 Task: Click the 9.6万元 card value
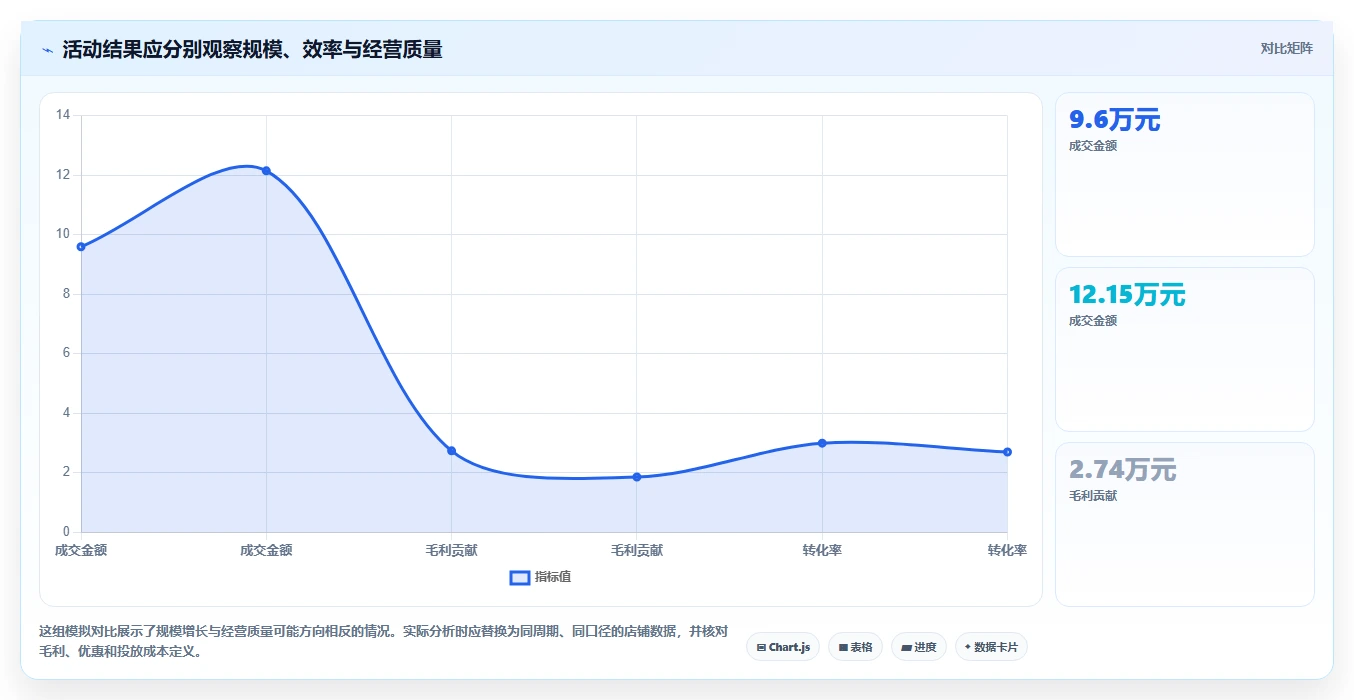click(1114, 120)
